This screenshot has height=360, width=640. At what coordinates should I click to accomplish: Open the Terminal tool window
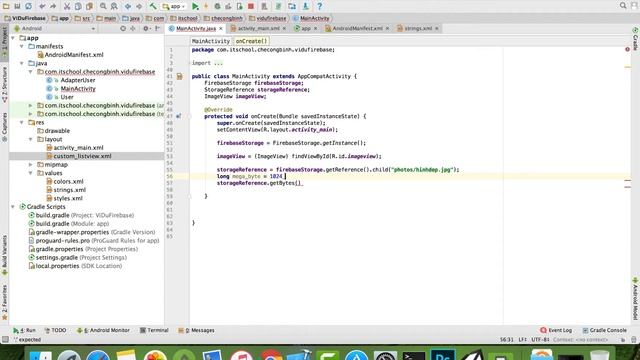point(154,330)
